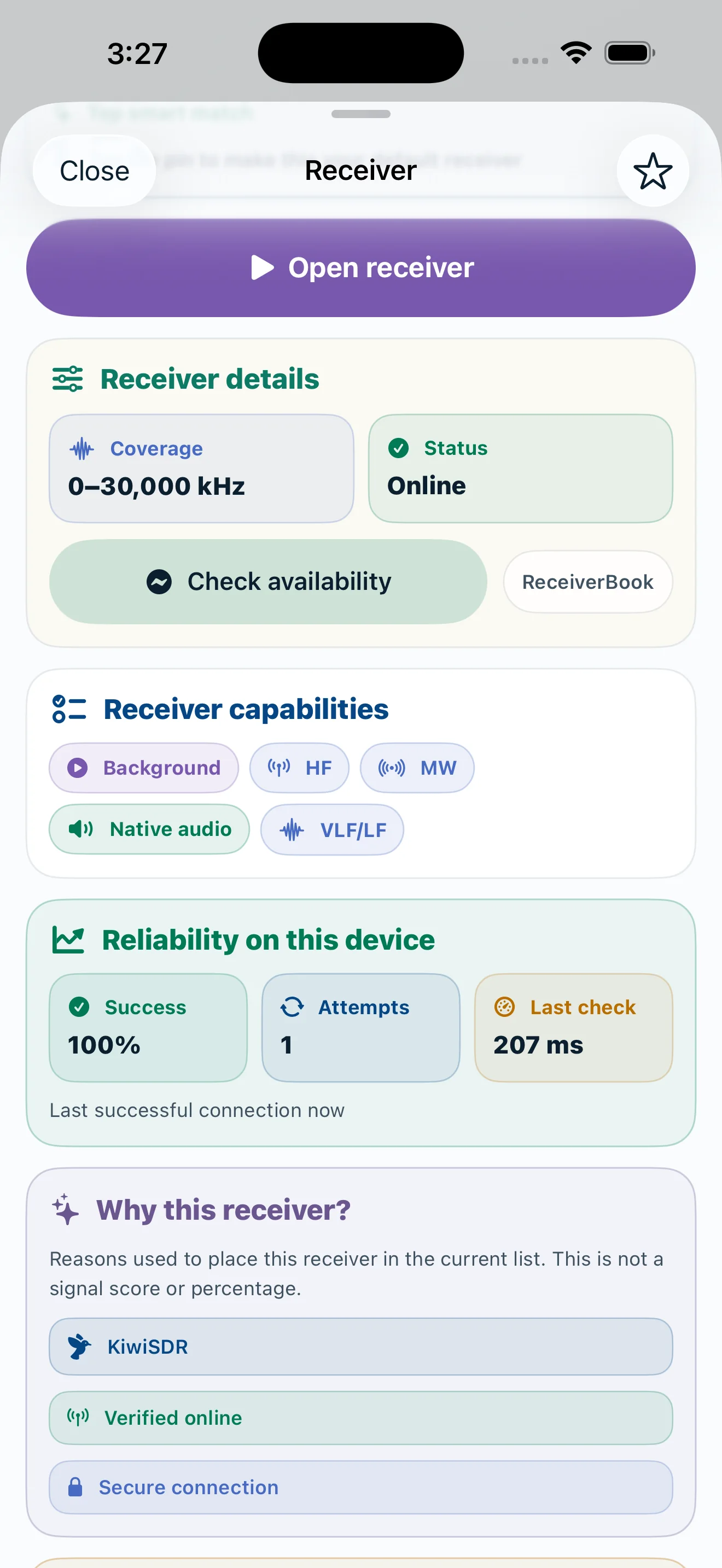Image resolution: width=722 pixels, height=1568 pixels.
Task: Select the Verified online reason row
Action: 361,1418
